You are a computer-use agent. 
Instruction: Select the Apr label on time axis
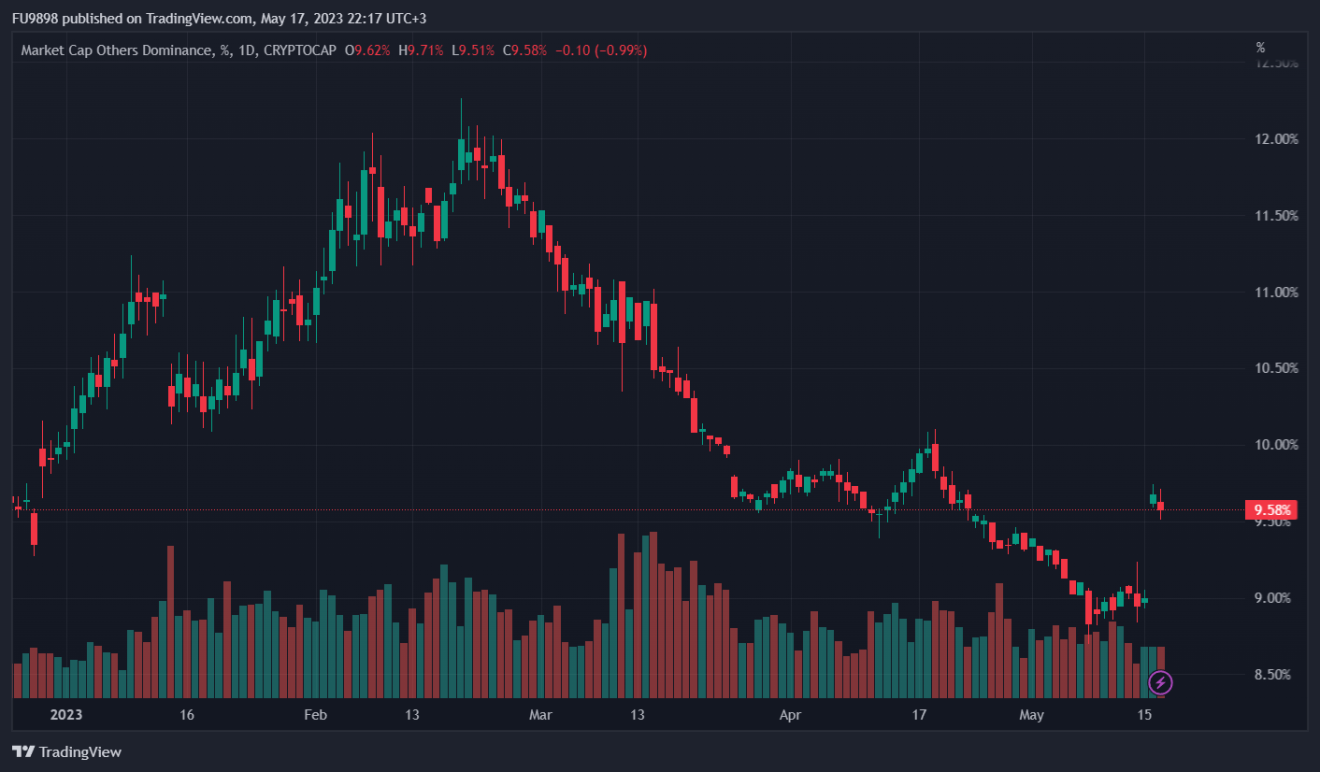pyautogui.click(x=790, y=715)
